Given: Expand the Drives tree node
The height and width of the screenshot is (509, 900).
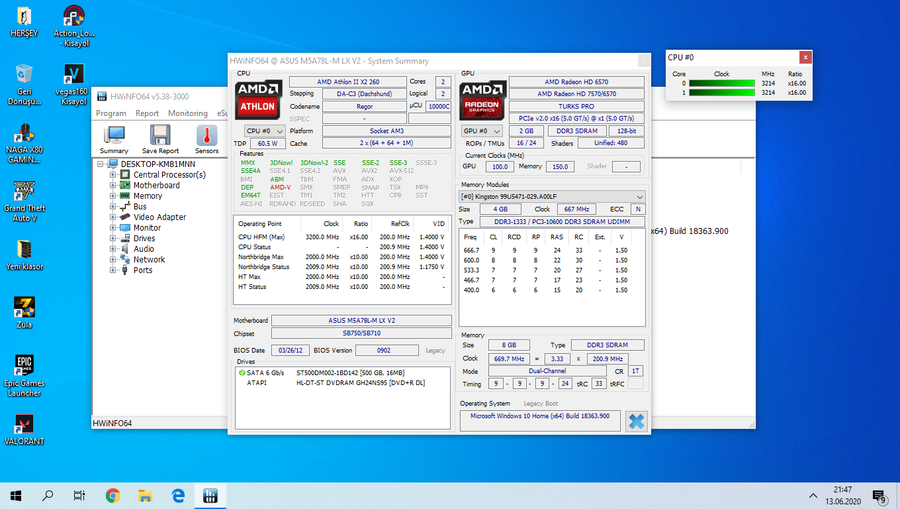Looking at the screenshot, I should pos(113,238).
